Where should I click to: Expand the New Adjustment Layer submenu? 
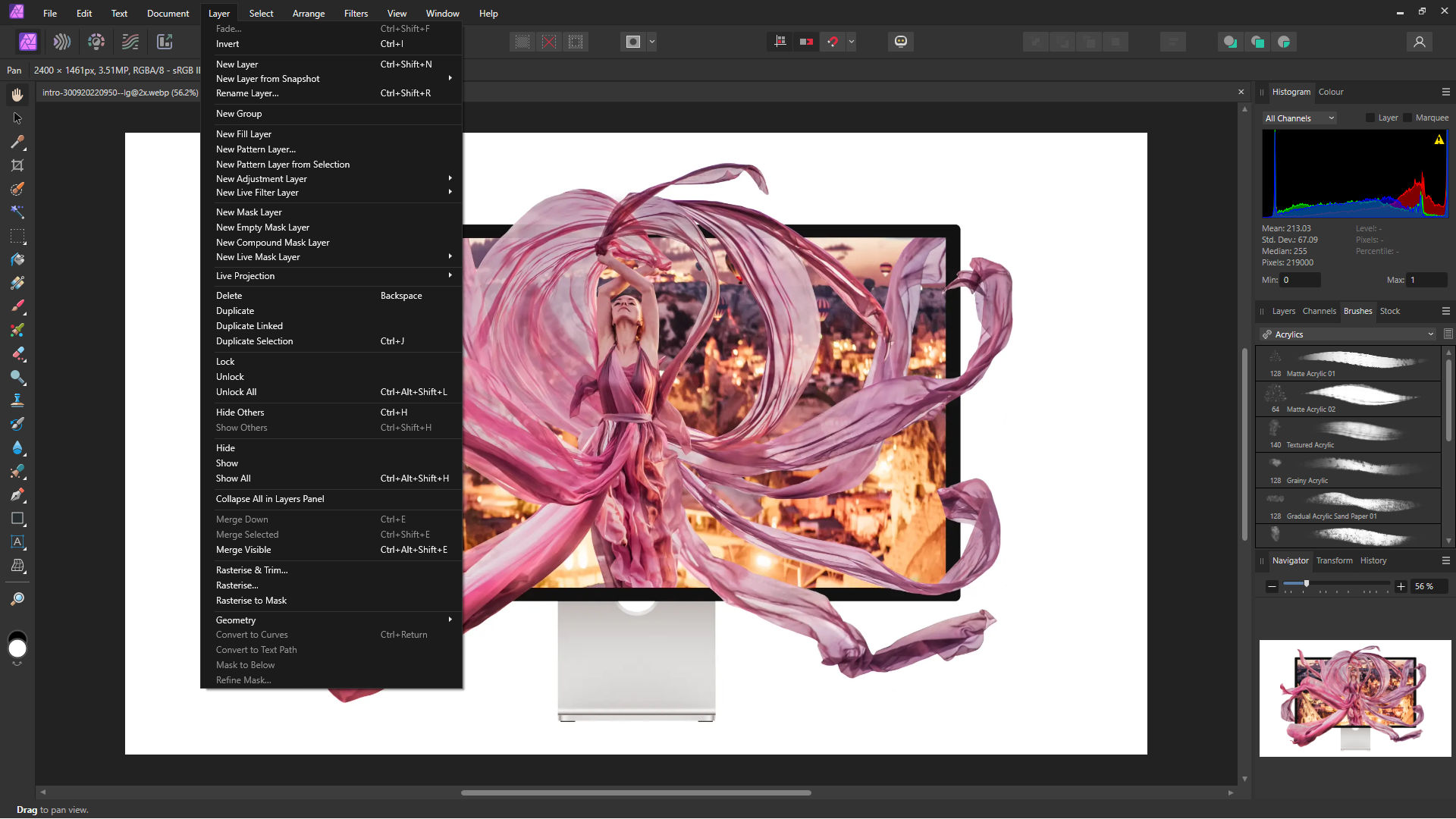tap(261, 178)
